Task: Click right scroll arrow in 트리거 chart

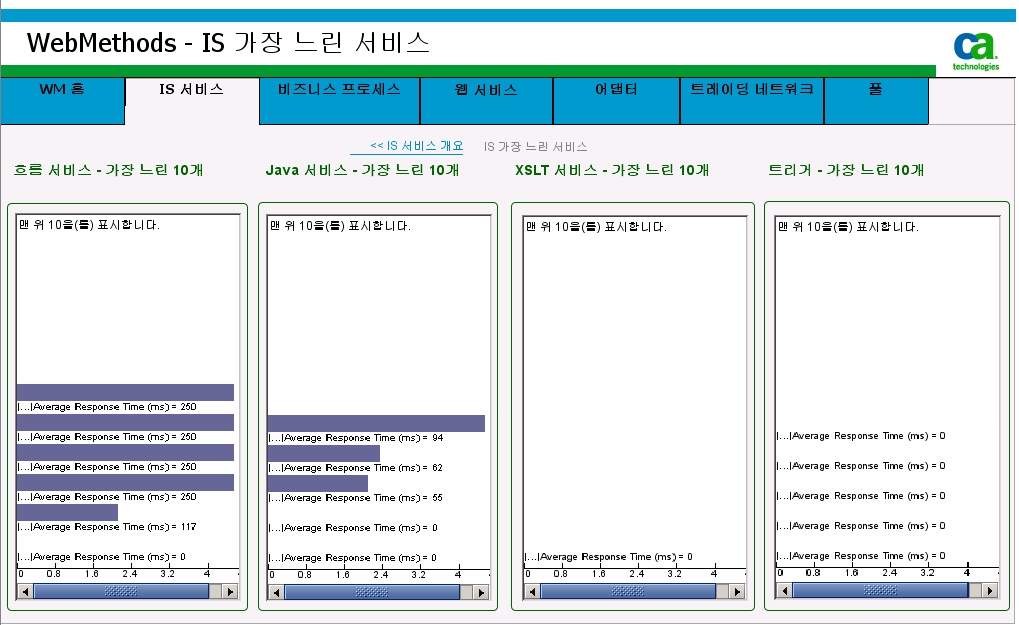Action: [x=989, y=591]
